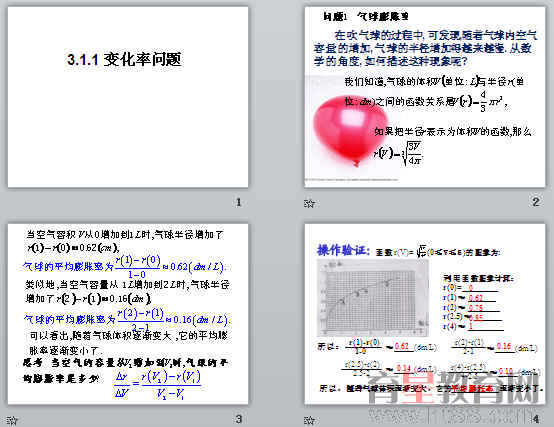Click the animation star icon below slide 4

click(x=309, y=420)
